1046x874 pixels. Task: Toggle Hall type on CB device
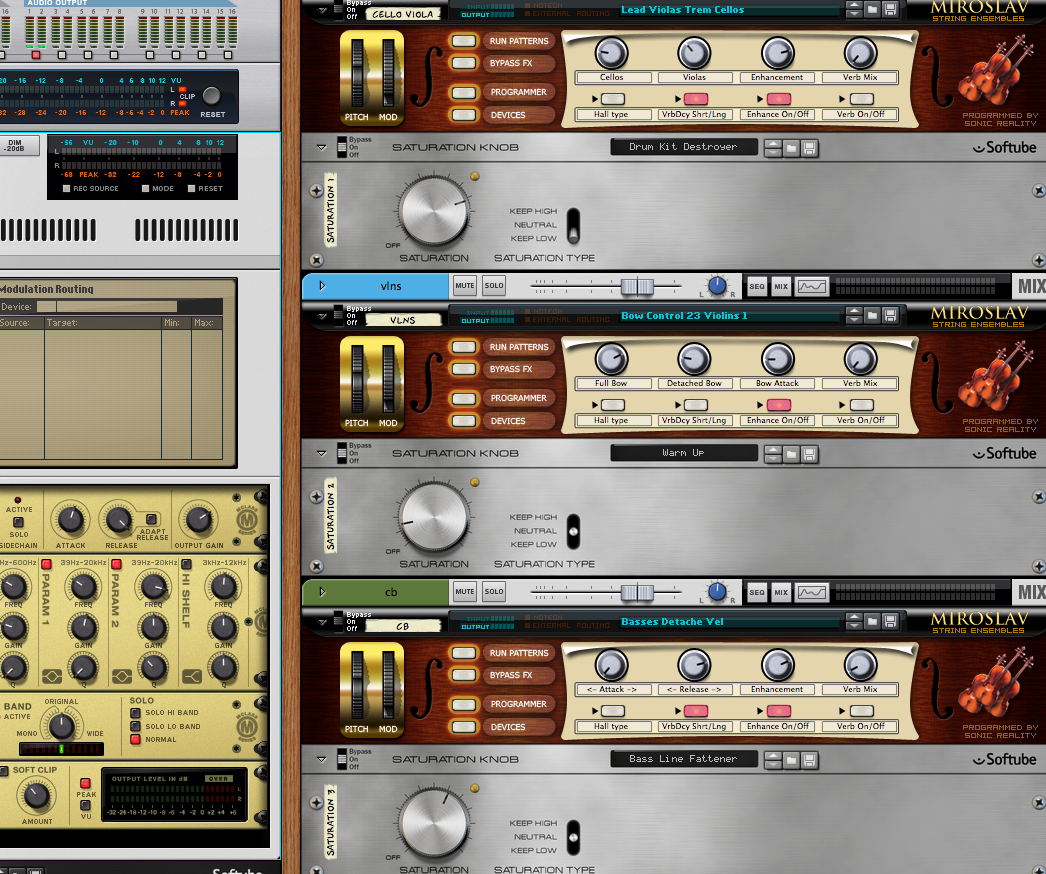(612, 711)
